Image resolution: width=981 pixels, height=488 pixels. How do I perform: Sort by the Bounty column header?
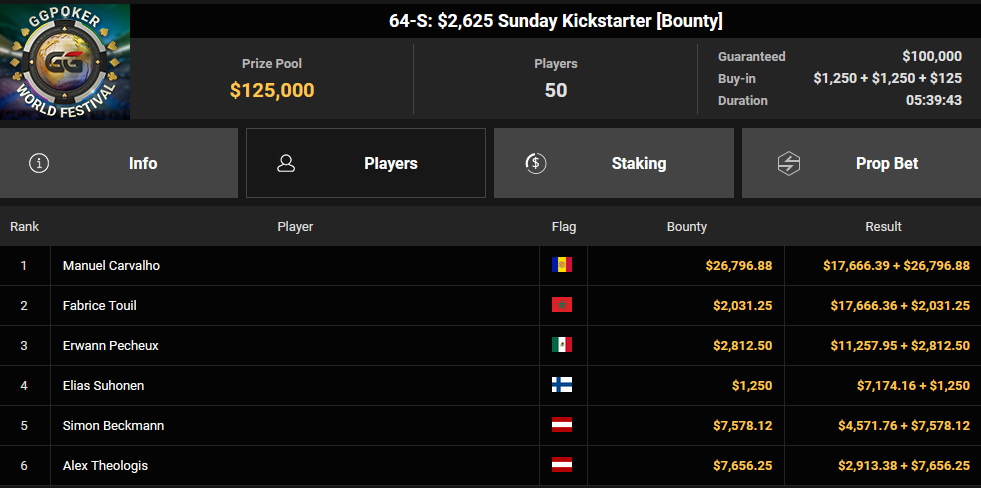[686, 227]
